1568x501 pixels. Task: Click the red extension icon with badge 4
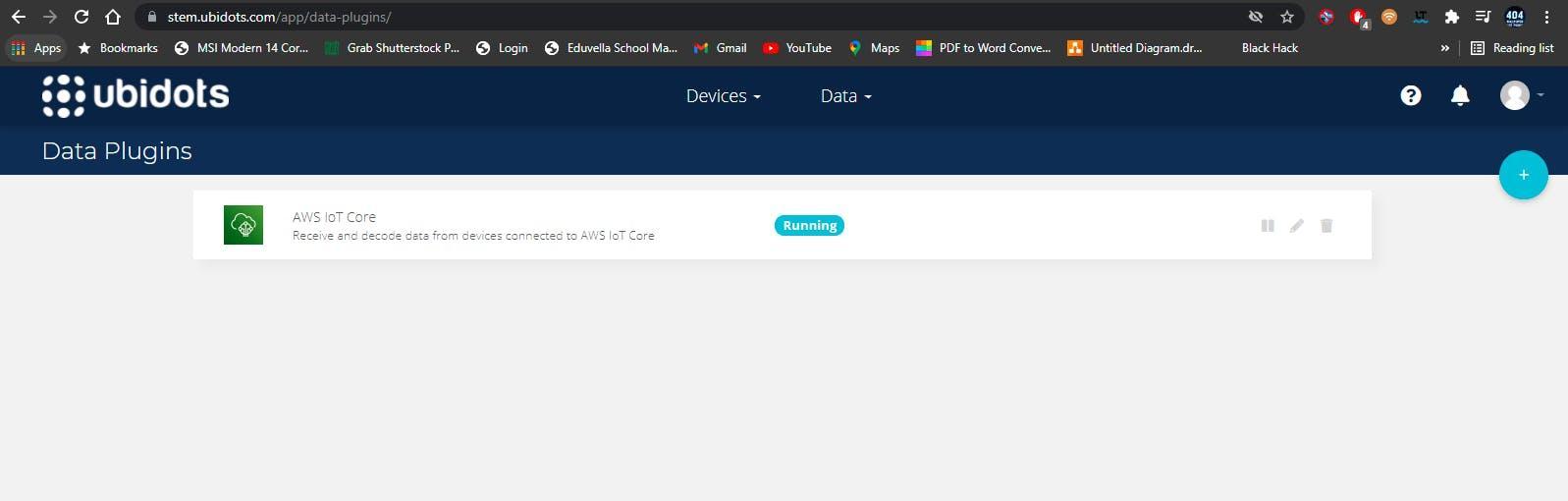pos(1358,17)
